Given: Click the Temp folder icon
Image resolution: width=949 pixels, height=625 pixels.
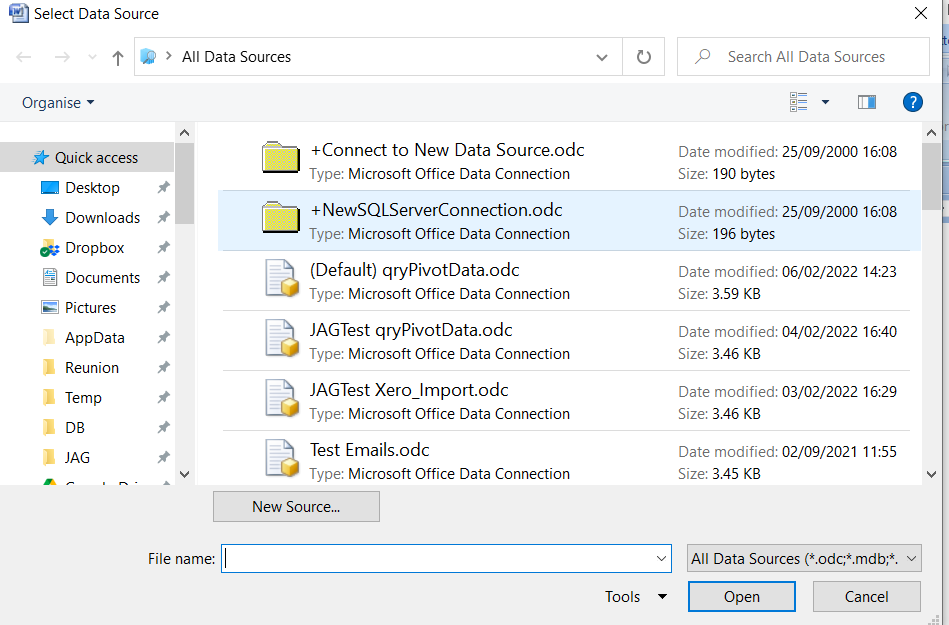Looking at the screenshot, I should click(50, 398).
